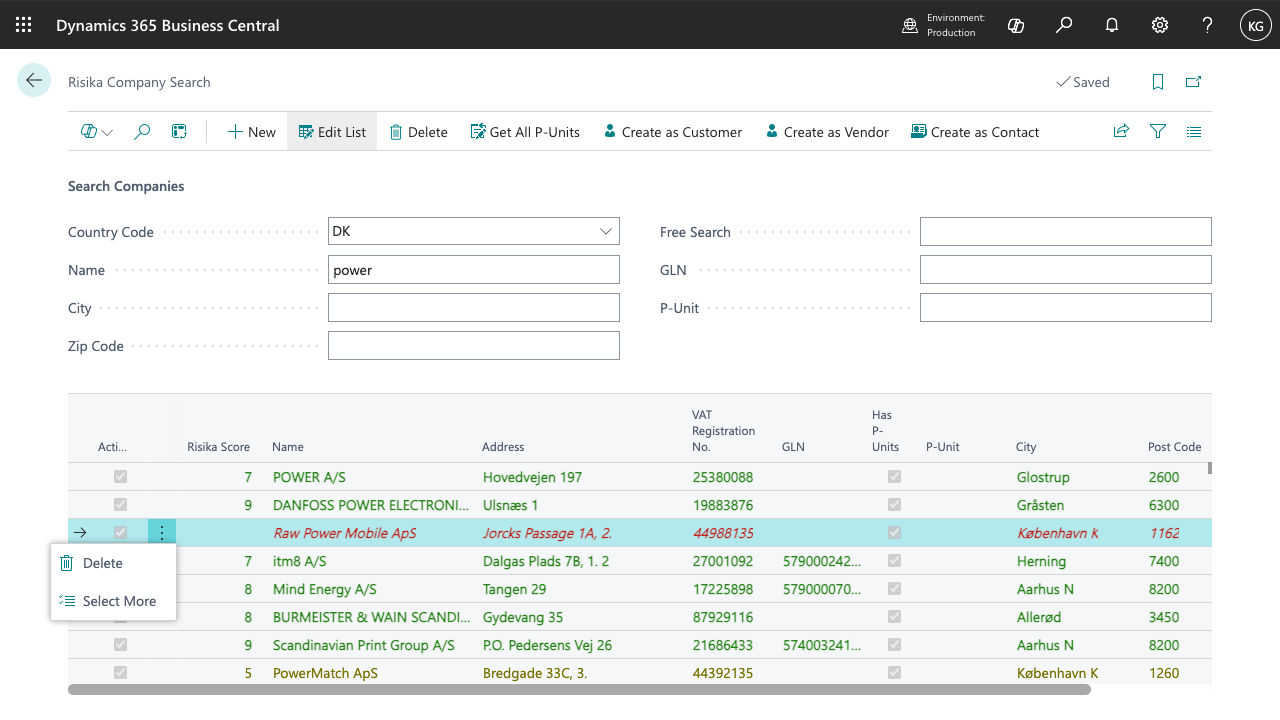Toggle Active checkbox for Raw Power Mobile
Image resolution: width=1280 pixels, height=720 pixels.
[120, 533]
